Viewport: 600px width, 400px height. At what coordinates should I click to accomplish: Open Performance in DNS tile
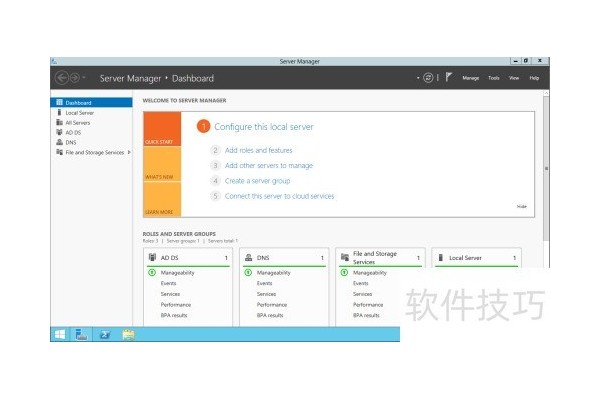(x=272, y=305)
